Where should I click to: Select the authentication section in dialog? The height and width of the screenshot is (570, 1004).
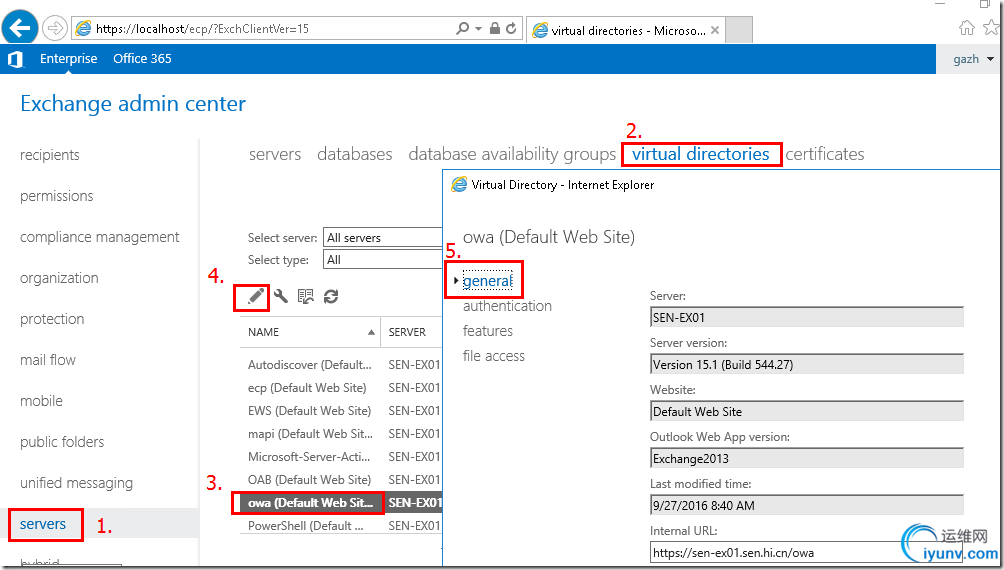(507, 305)
